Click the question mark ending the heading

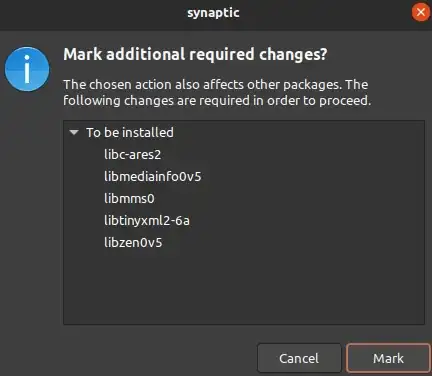[323, 54]
